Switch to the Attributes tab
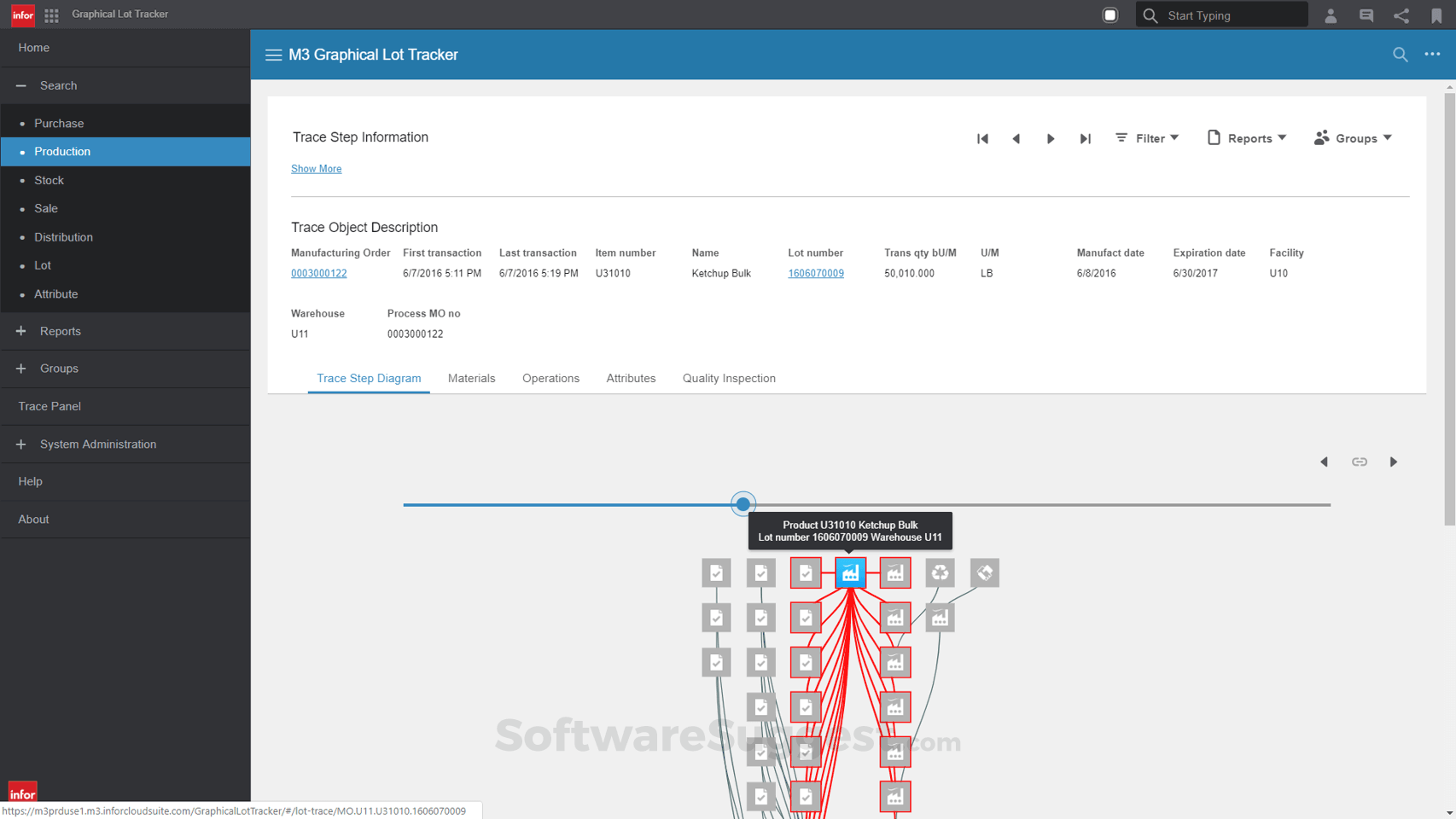The image size is (1456, 819). [x=631, y=379]
